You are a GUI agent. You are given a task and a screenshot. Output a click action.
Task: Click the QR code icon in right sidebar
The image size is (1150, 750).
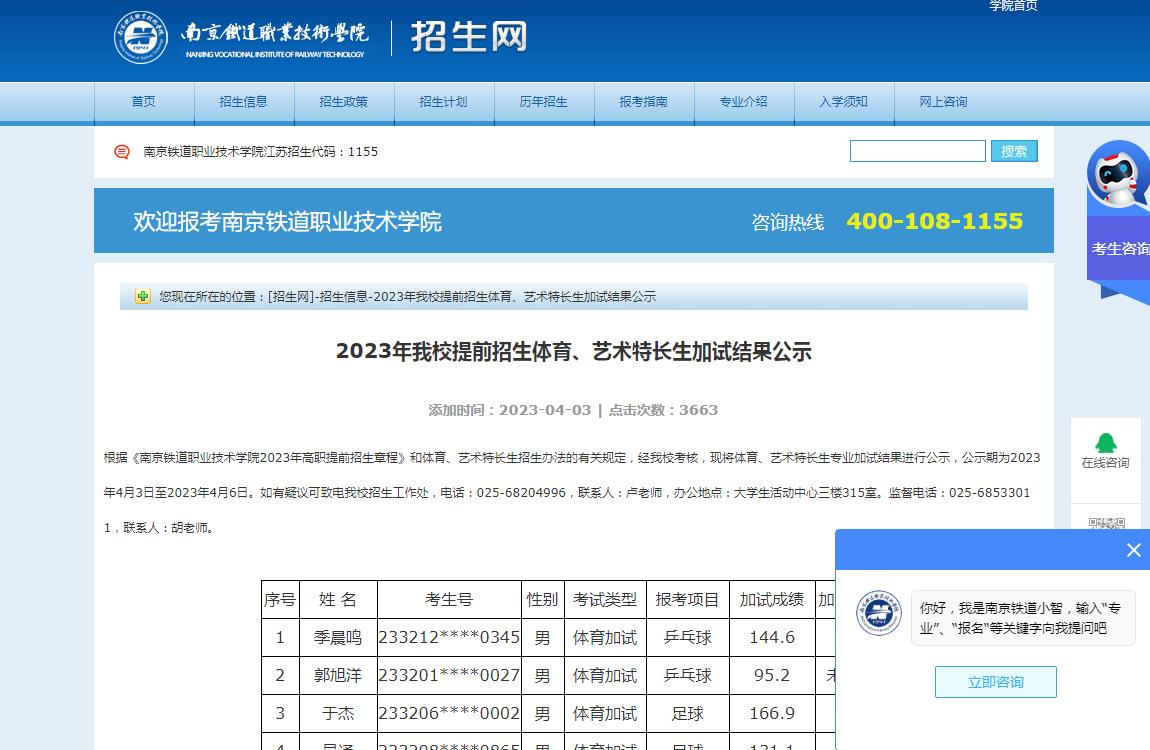(1107, 523)
